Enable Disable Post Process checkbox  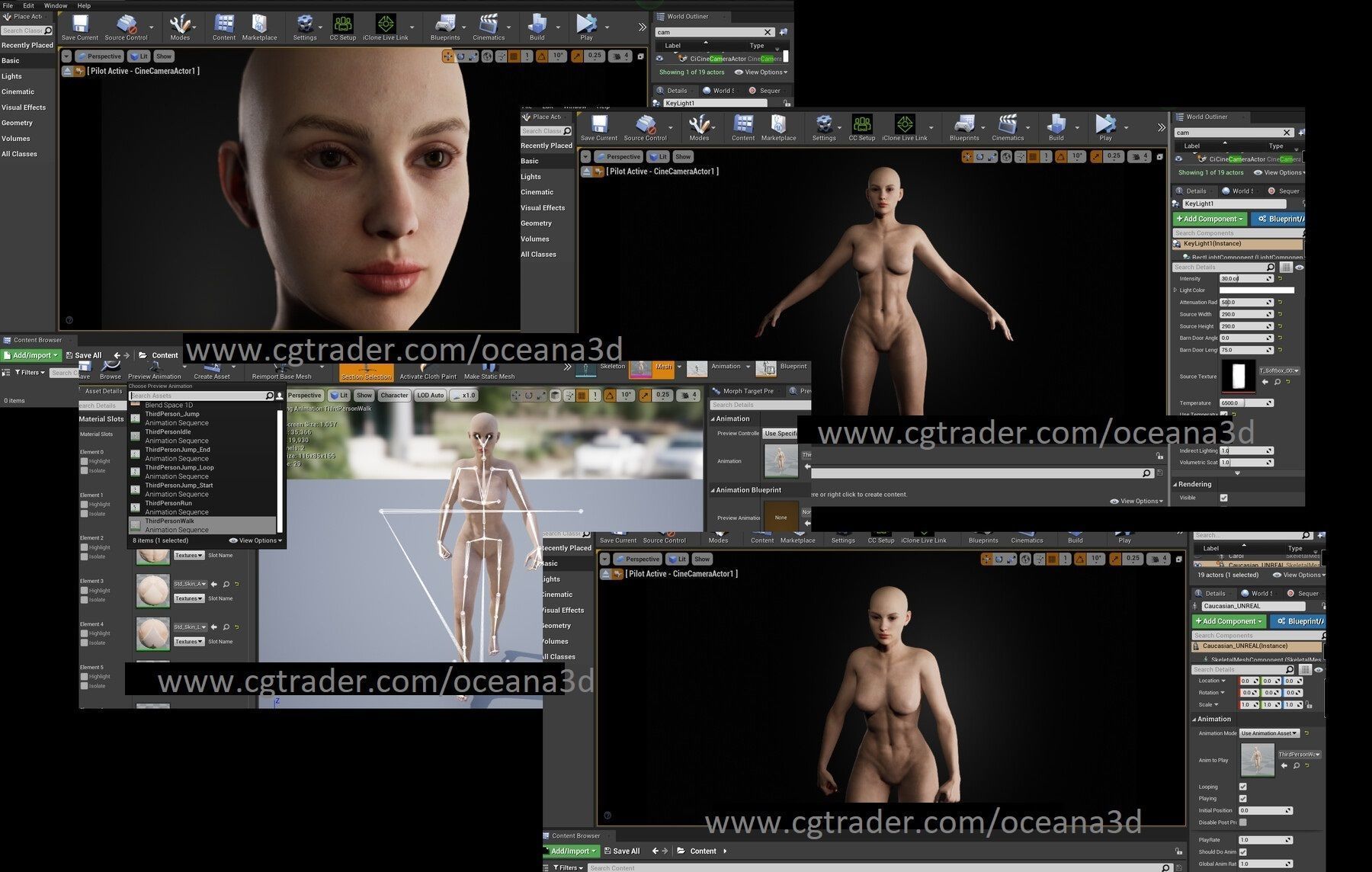[1242, 822]
